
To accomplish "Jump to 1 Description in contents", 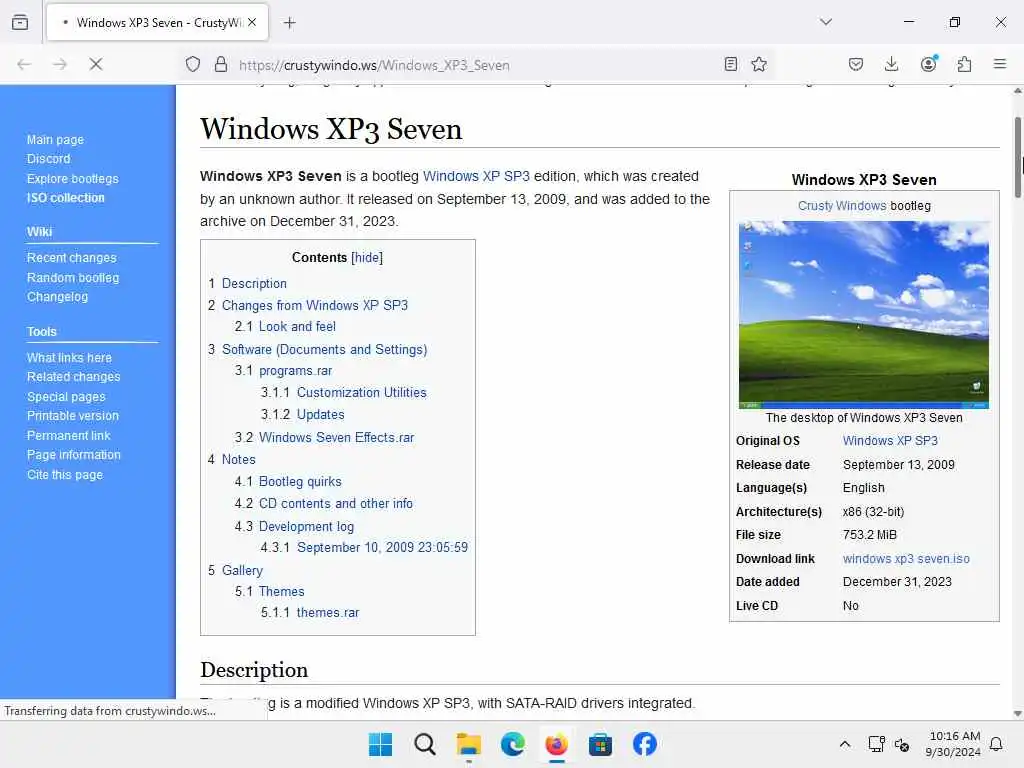I will (x=254, y=283).
